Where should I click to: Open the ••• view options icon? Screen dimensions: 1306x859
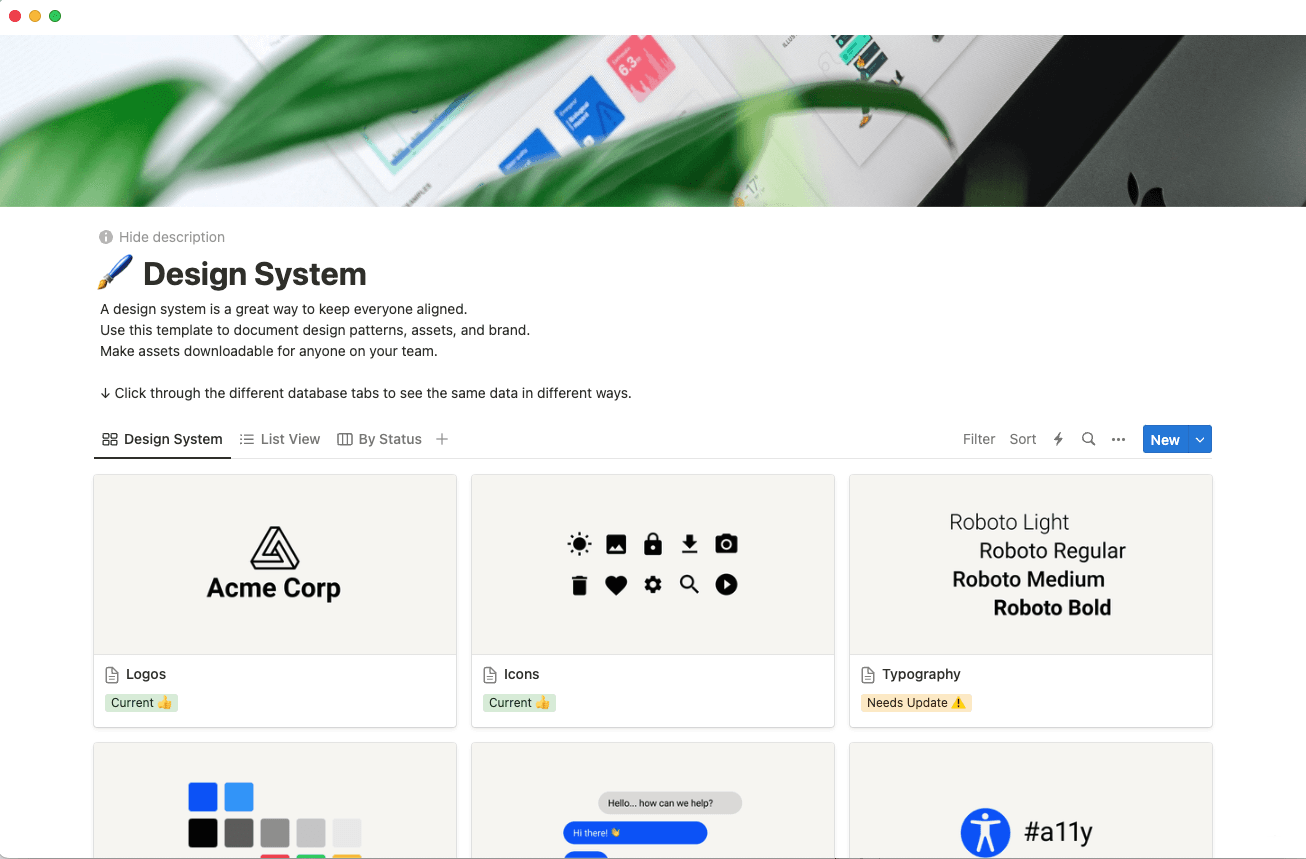pyautogui.click(x=1118, y=439)
